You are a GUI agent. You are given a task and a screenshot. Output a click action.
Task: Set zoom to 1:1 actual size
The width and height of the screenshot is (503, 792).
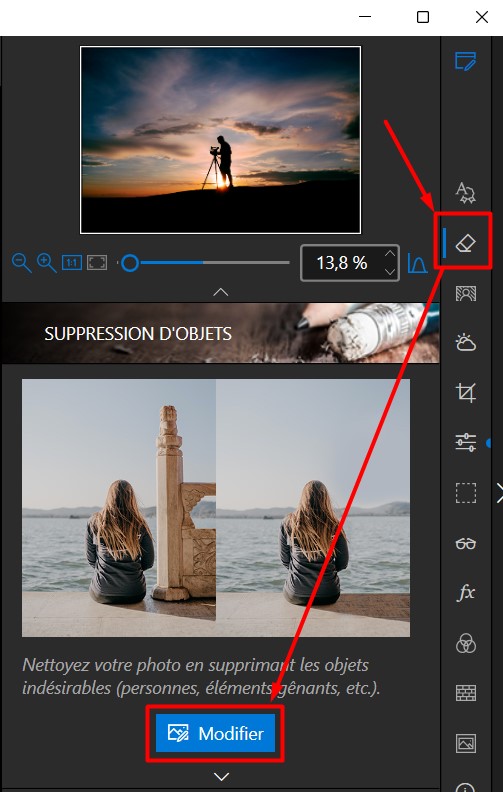72,263
